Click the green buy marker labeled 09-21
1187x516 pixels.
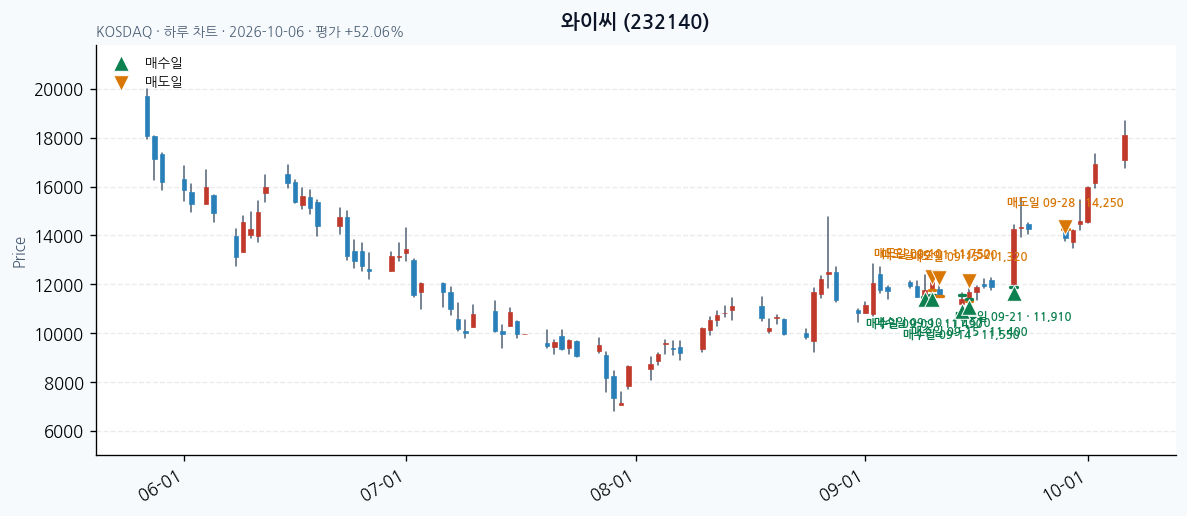click(1014, 293)
